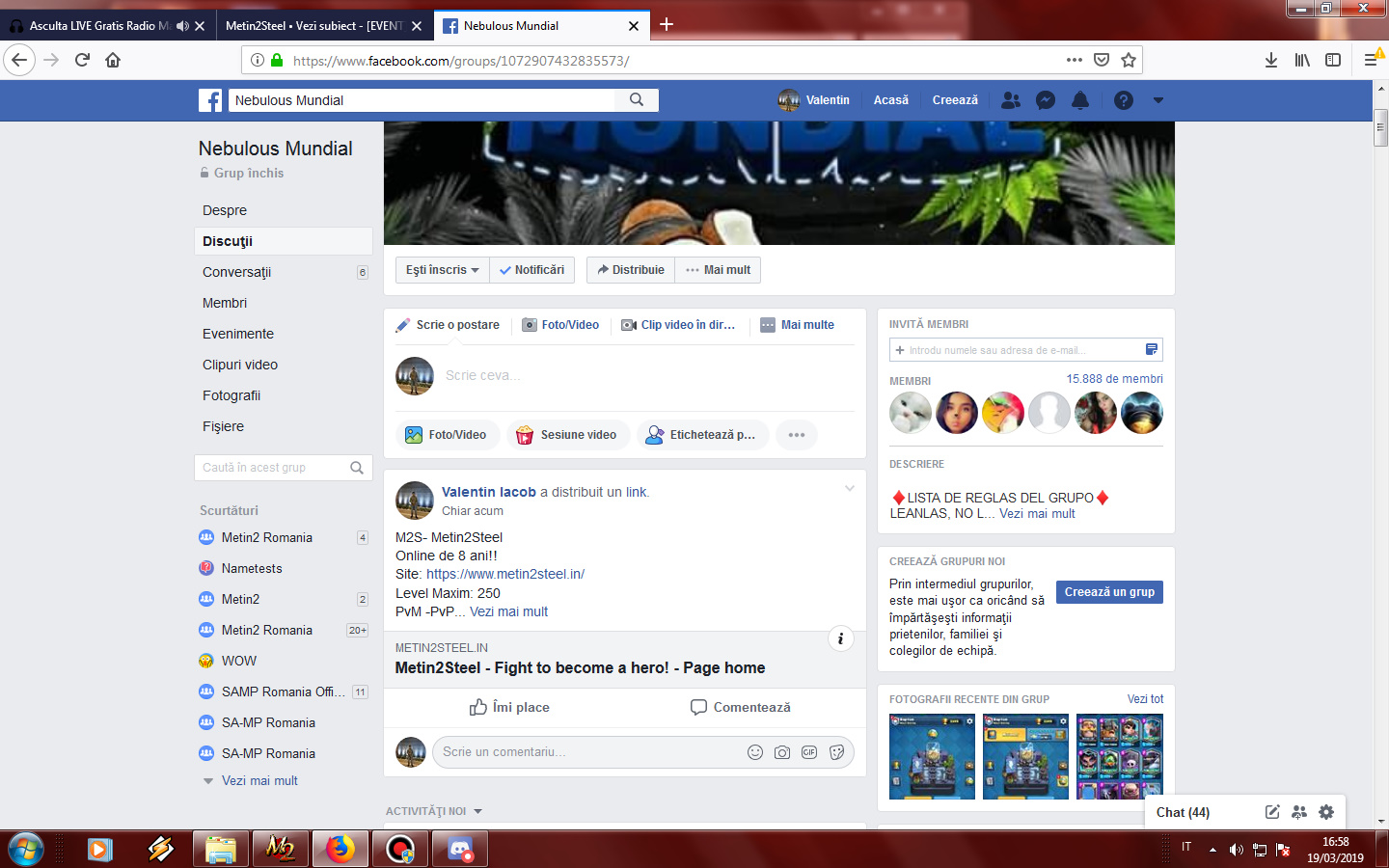Viewport: 1389px width, 868px height.
Task: Reload the page in Firefox
Action: pos(83,60)
